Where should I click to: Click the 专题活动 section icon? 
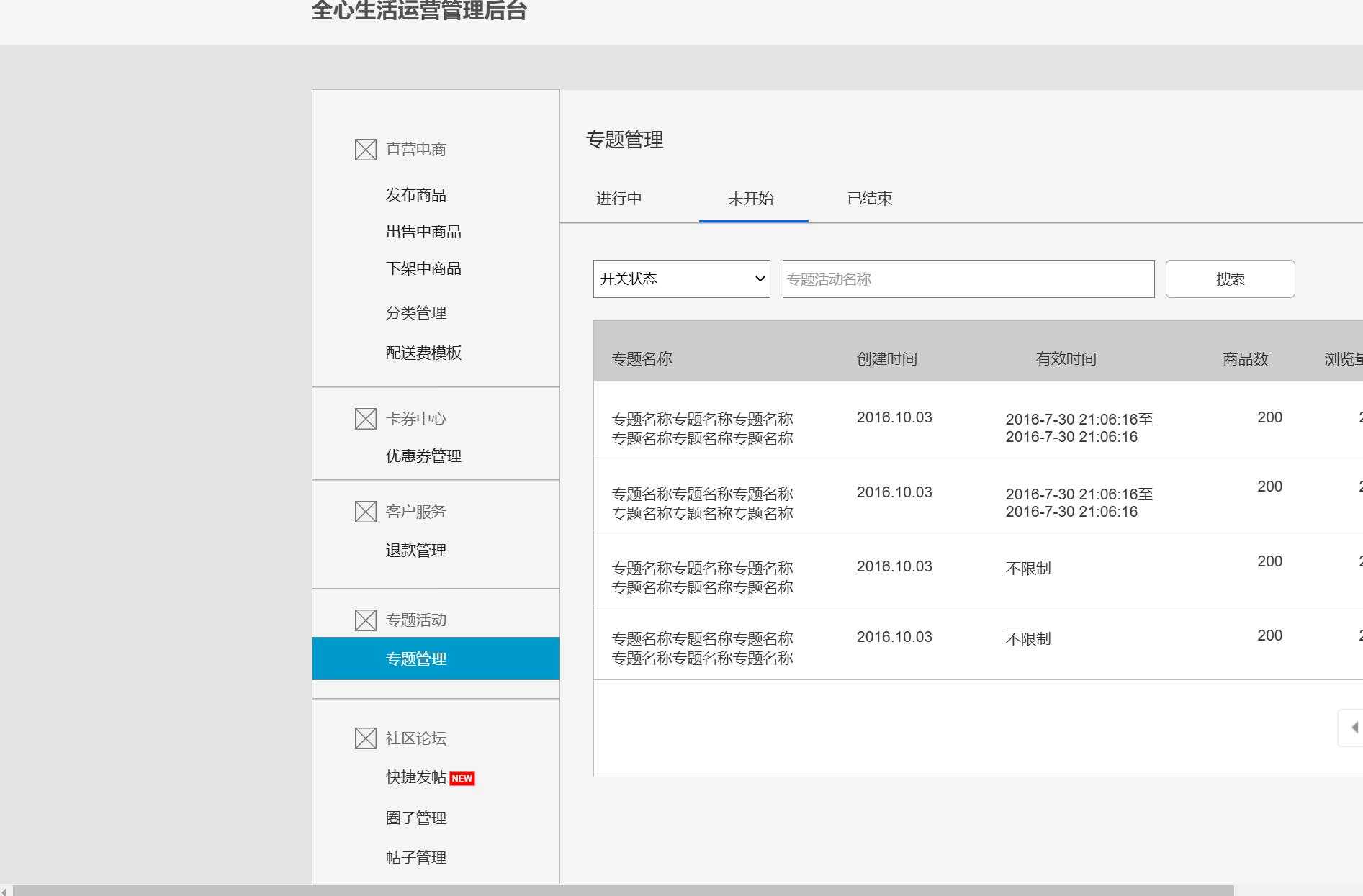pos(364,620)
